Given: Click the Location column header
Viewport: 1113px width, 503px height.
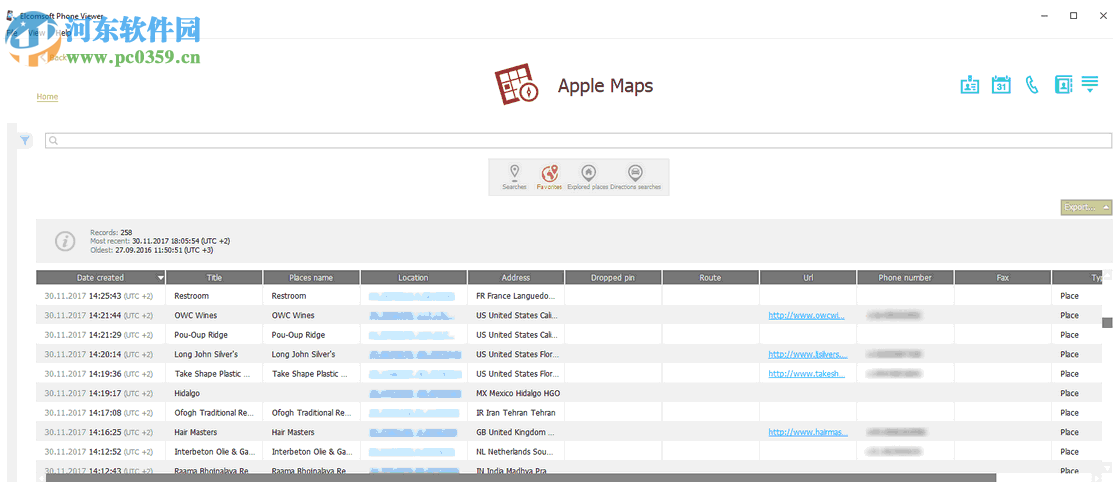Looking at the screenshot, I should click(414, 277).
